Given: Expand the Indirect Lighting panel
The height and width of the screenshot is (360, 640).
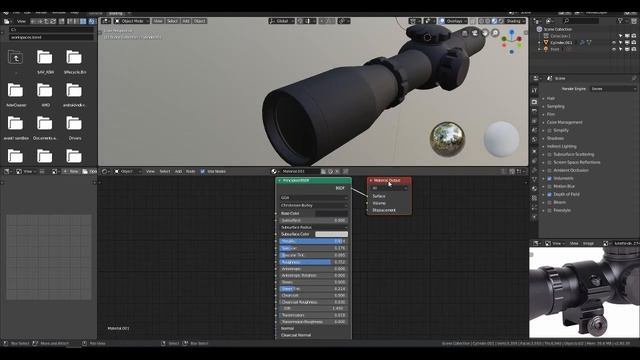Looking at the screenshot, I should point(561,147).
